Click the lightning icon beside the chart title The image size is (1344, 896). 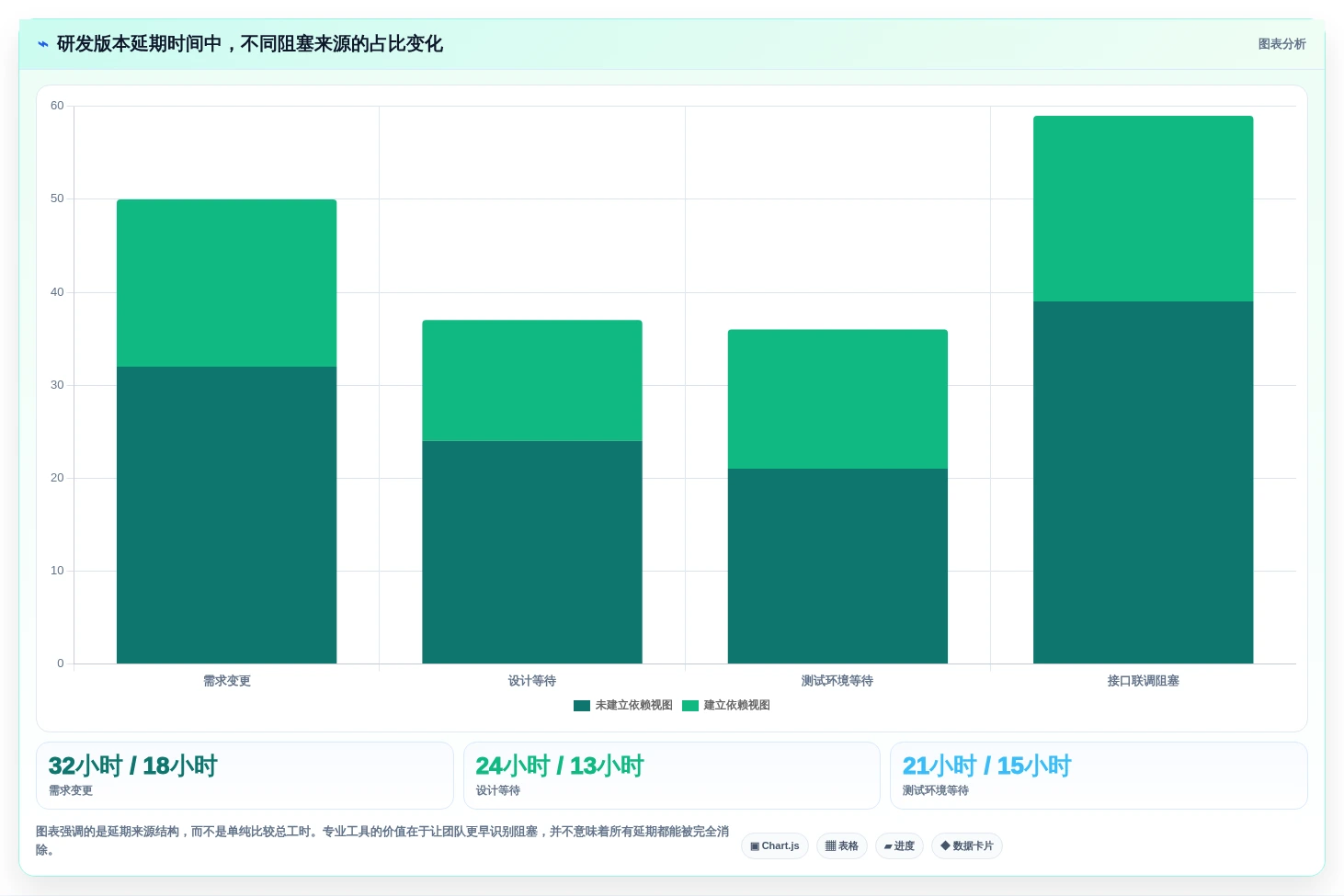click(x=42, y=44)
